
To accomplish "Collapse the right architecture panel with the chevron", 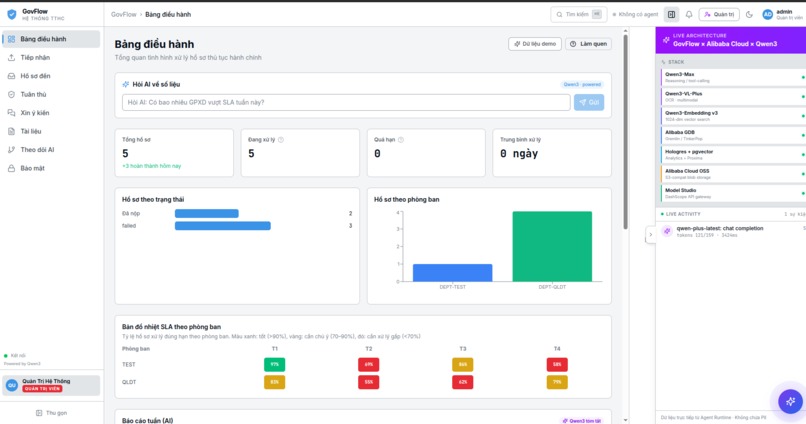I will click(x=650, y=235).
